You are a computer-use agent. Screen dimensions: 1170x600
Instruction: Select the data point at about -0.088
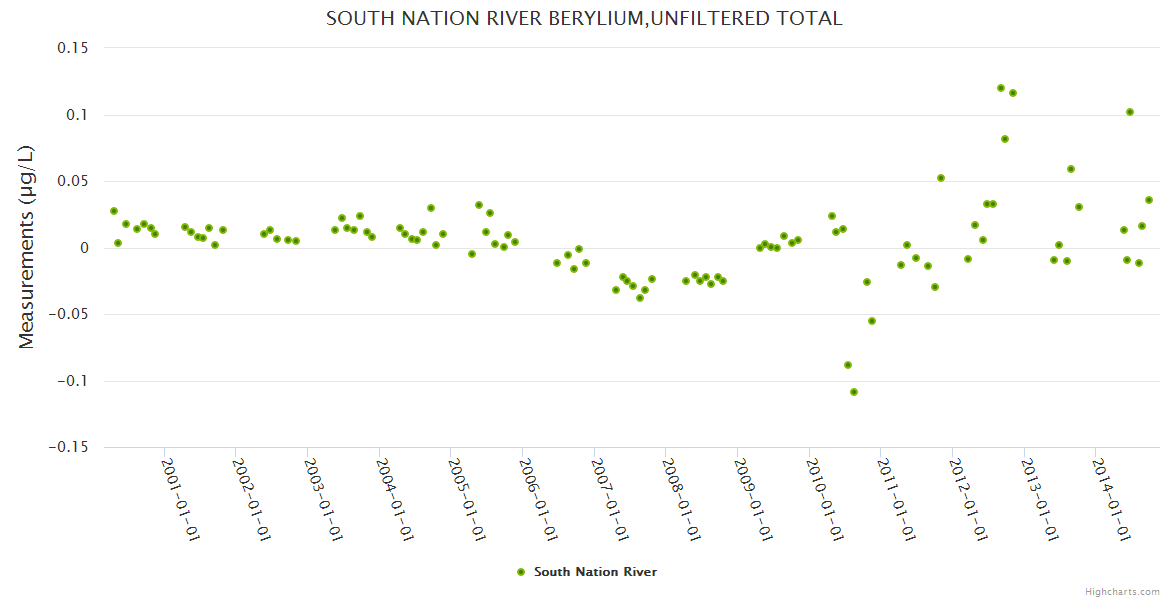click(x=848, y=365)
